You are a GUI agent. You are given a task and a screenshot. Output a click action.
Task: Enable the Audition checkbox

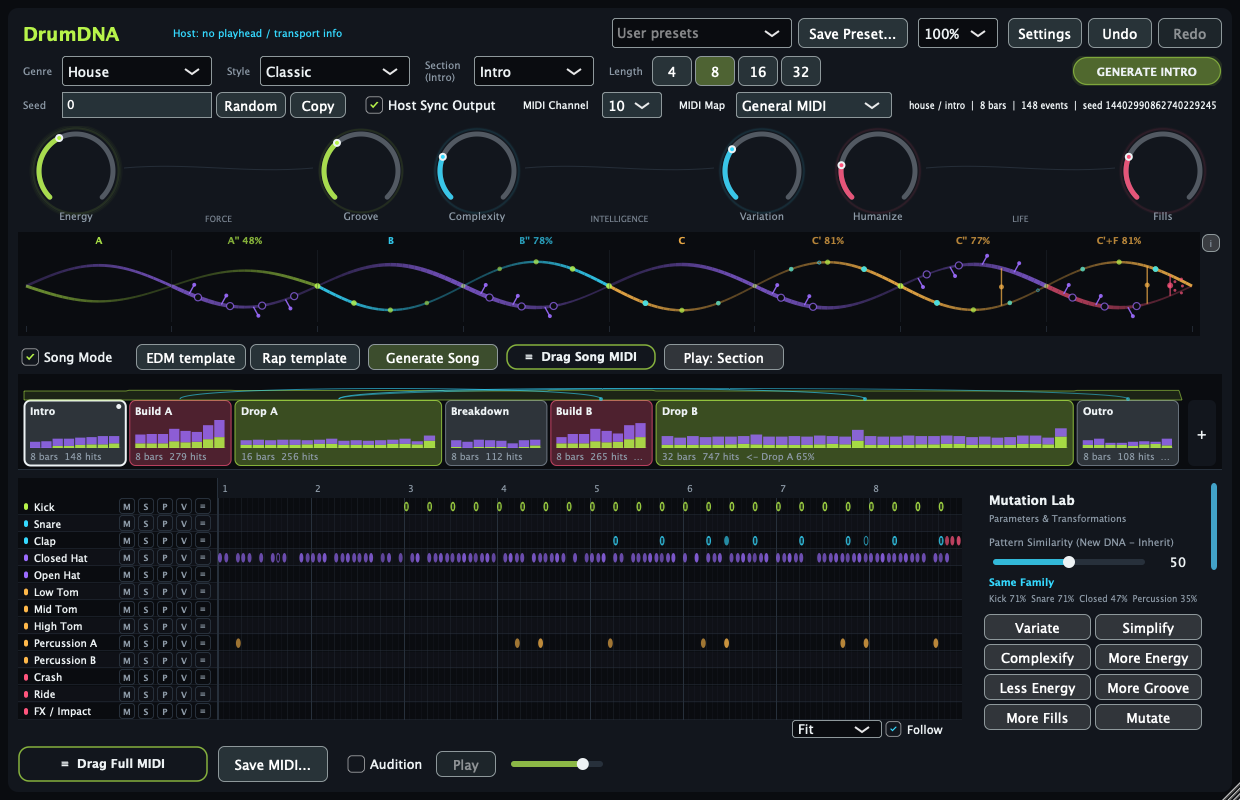(x=356, y=764)
